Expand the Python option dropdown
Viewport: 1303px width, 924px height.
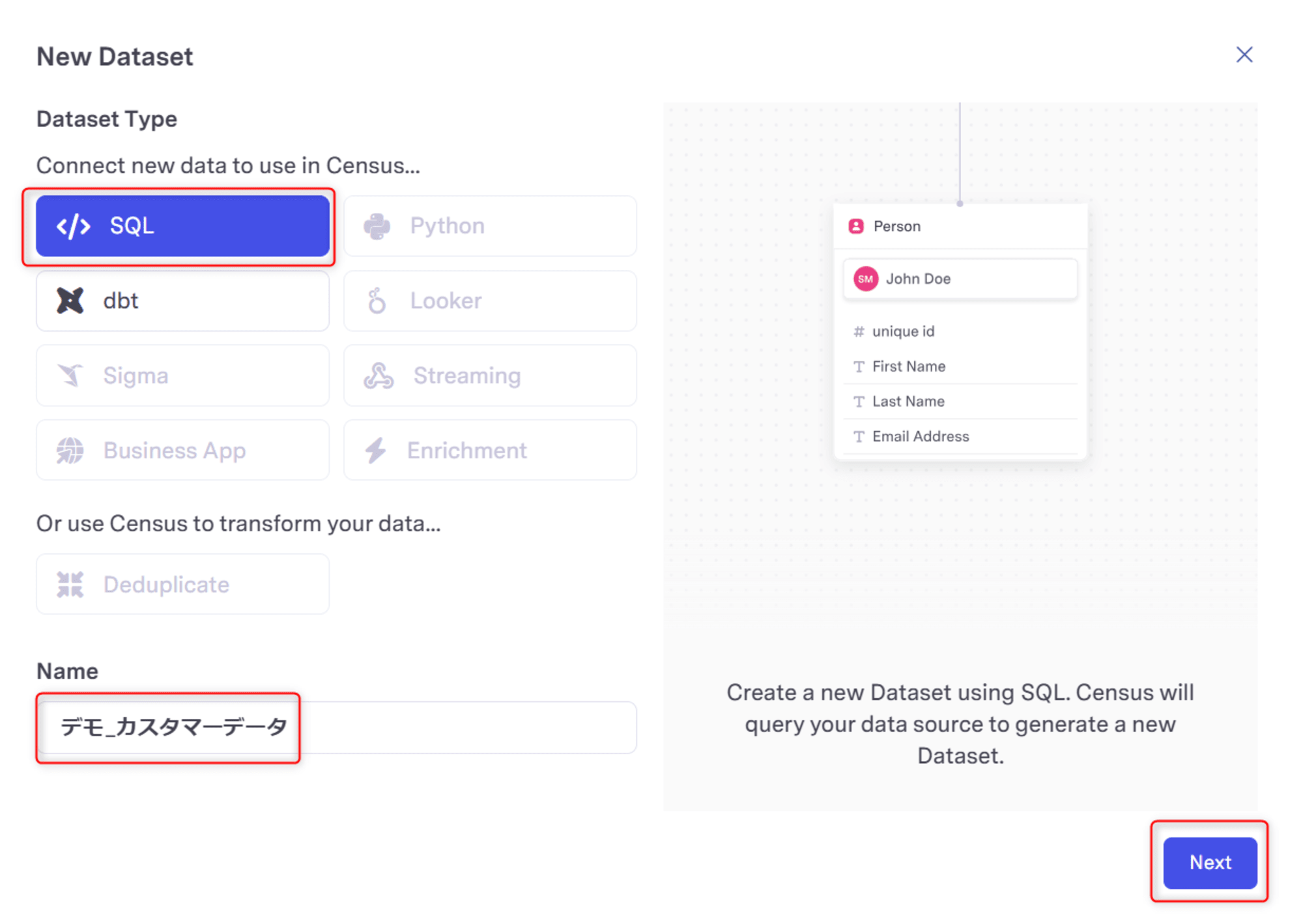pyautogui.click(x=493, y=225)
